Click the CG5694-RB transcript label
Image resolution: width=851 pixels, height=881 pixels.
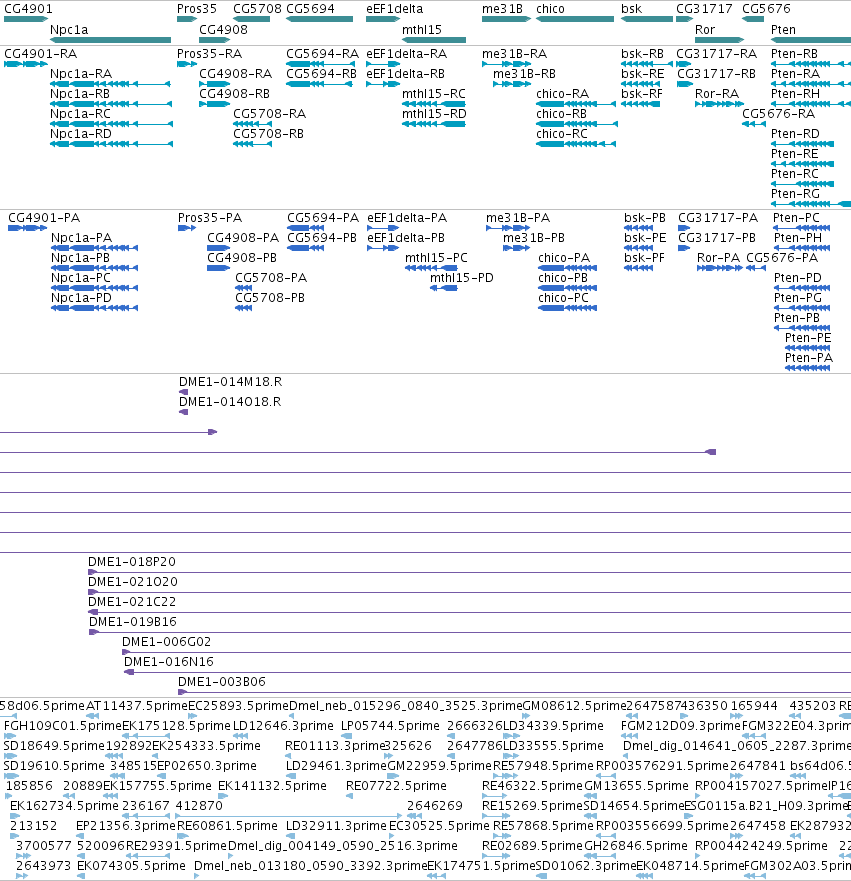(x=321, y=74)
